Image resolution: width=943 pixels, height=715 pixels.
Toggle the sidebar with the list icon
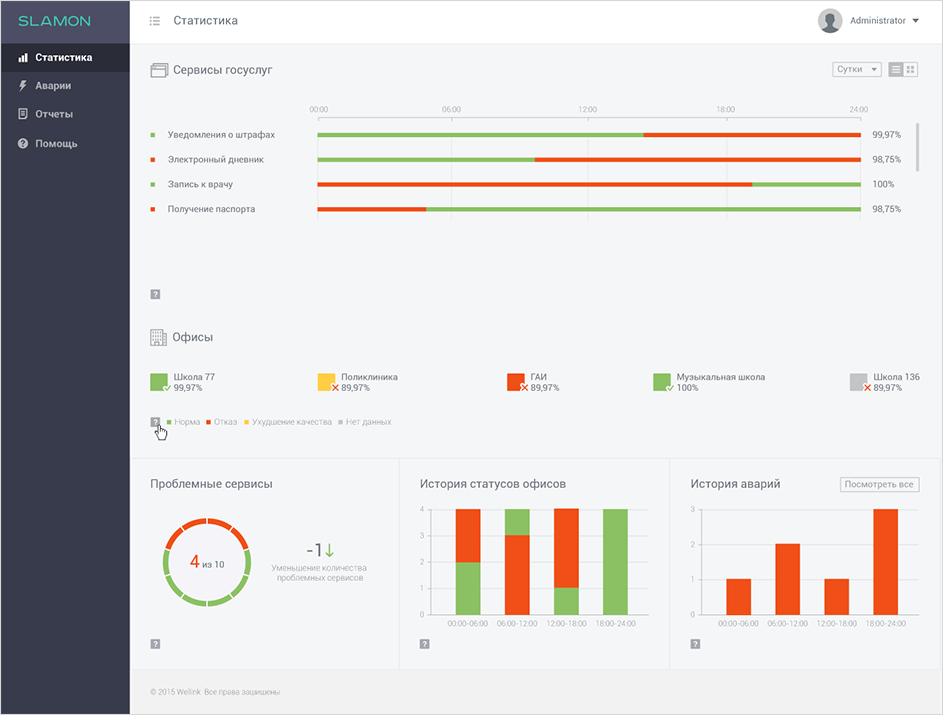[x=155, y=21]
